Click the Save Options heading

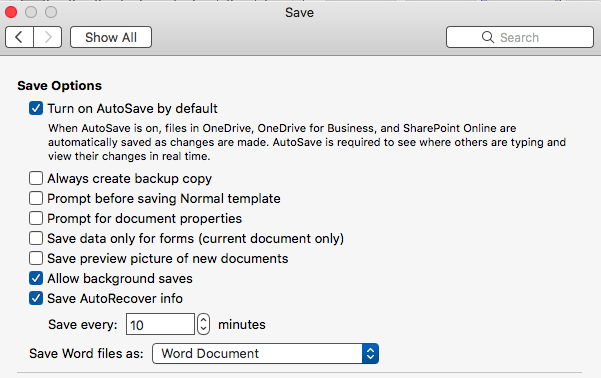click(59, 85)
